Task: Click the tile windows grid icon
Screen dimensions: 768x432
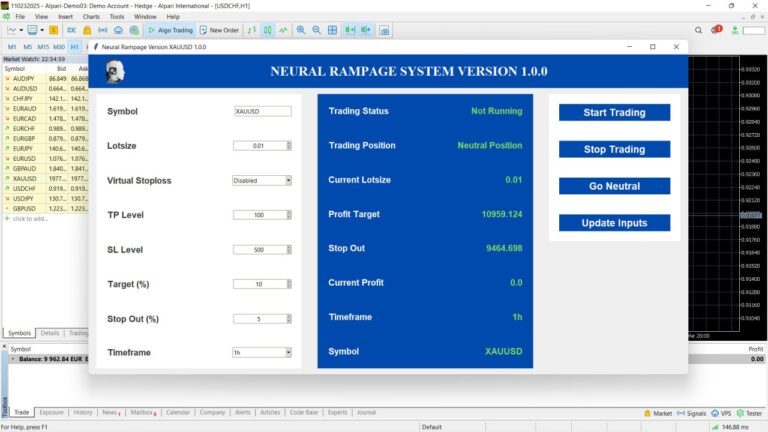Action: (x=333, y=30)
